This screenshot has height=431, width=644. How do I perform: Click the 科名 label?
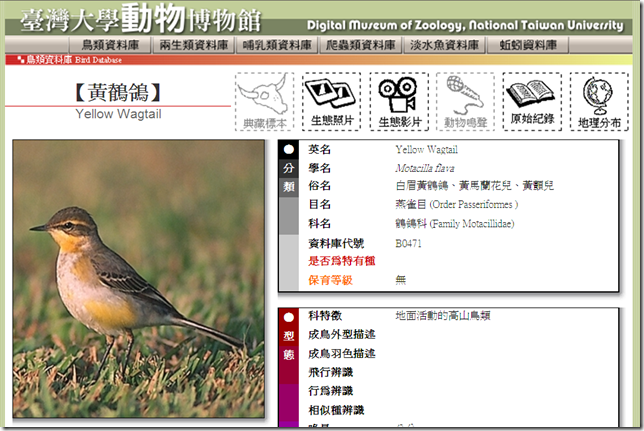pos(320,224)
